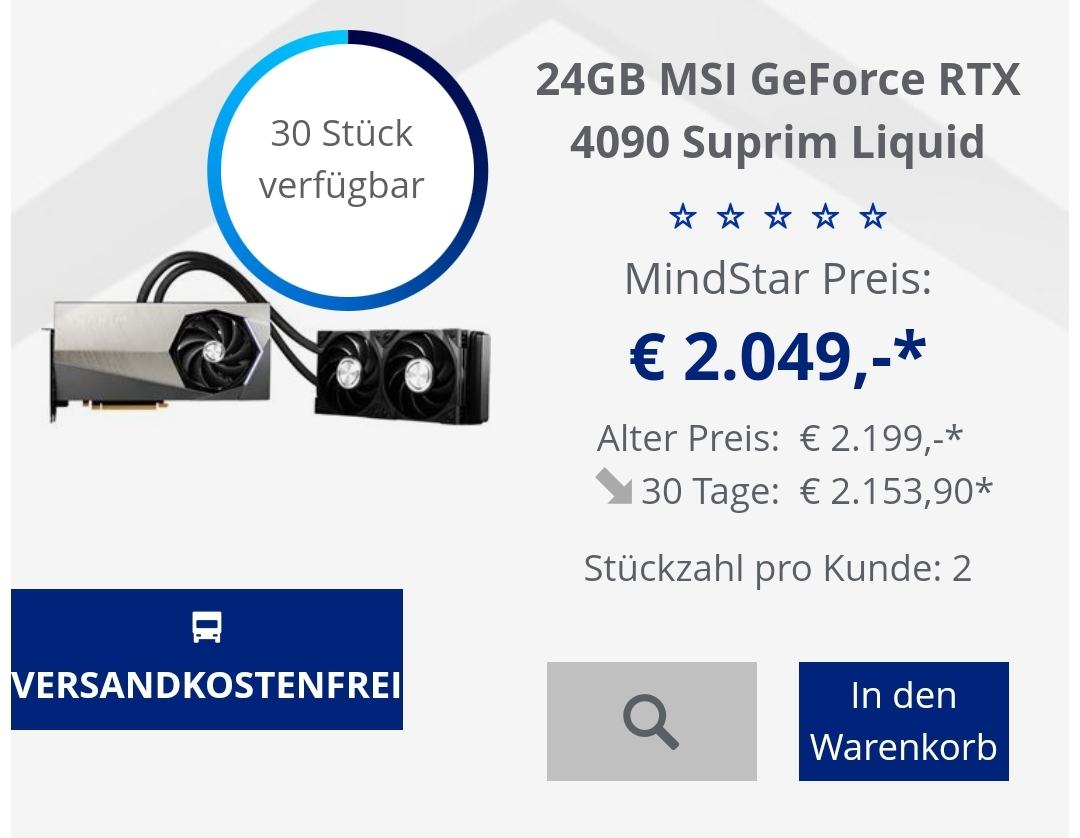Click Stückzahl pro Kunde text
This screenshot has width=1080, height=838.
[778, 569]
